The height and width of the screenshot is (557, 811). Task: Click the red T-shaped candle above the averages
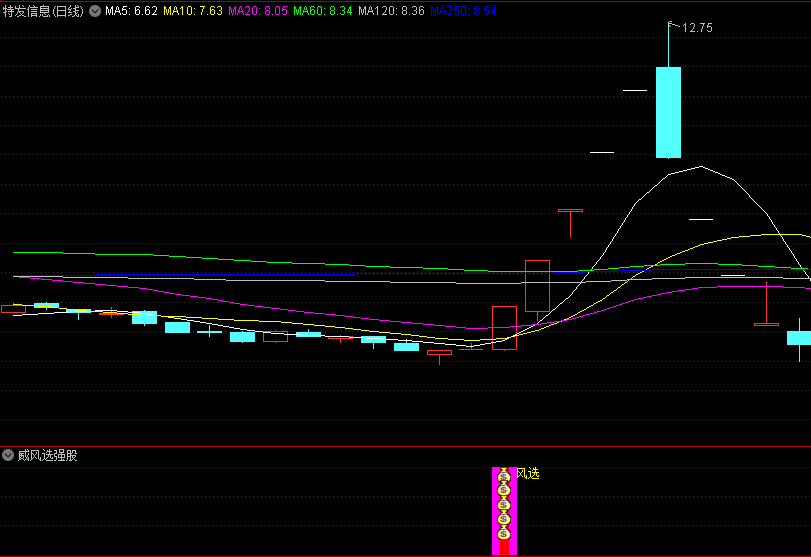point(570,222)
